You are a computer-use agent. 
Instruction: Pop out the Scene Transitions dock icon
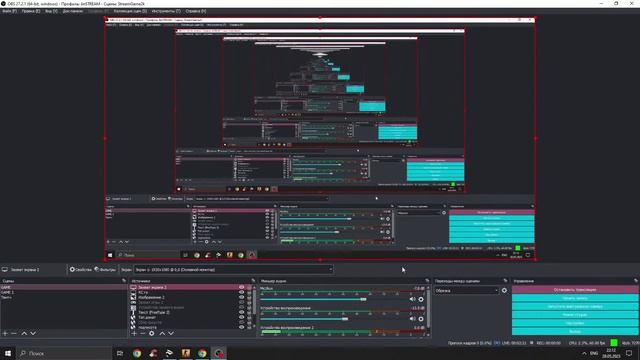[x=505, y=281]
